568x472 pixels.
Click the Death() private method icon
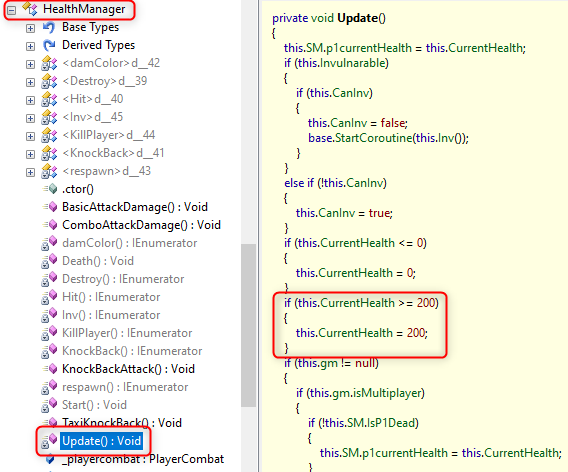[x=49, y=261]
